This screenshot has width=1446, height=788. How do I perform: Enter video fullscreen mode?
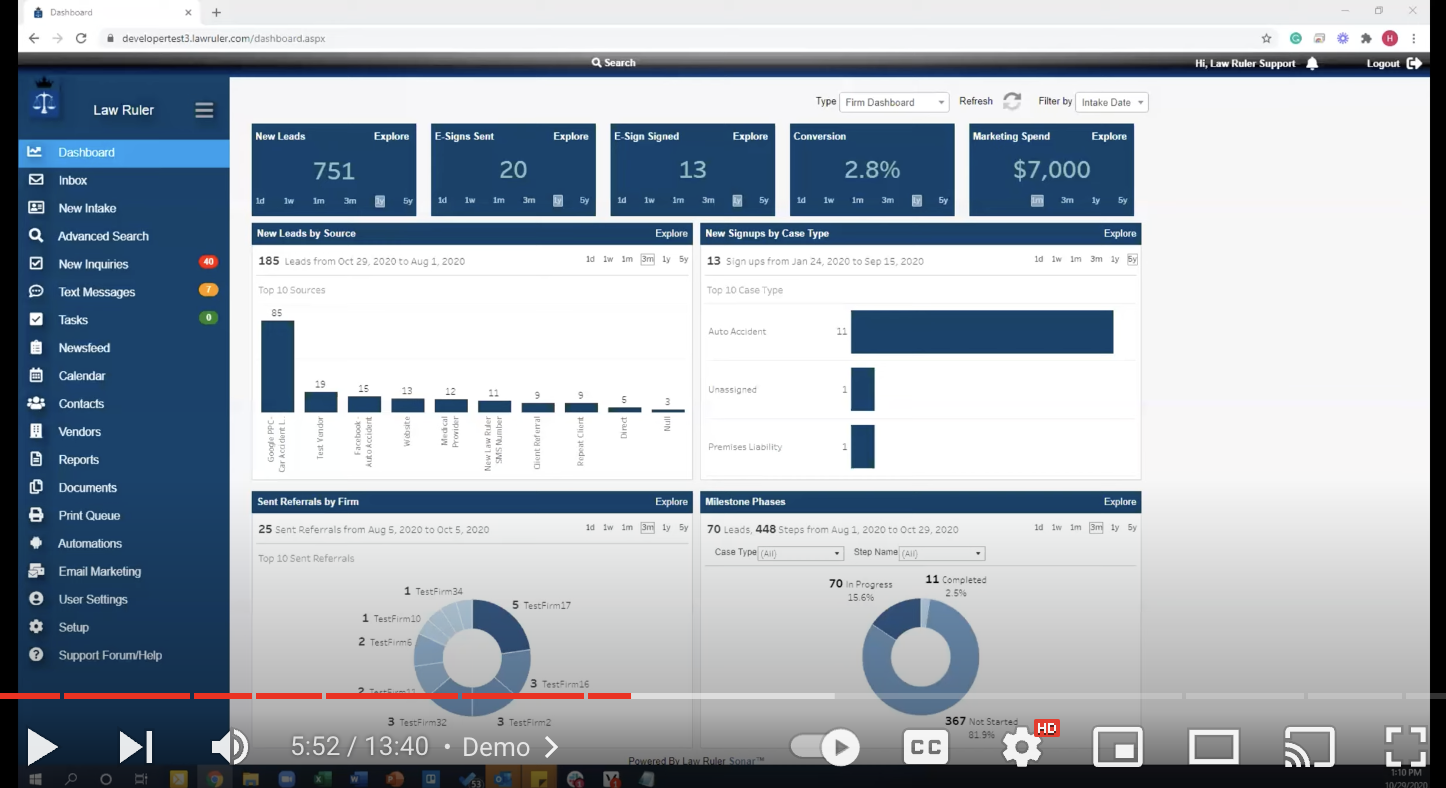coord(1405,747)
